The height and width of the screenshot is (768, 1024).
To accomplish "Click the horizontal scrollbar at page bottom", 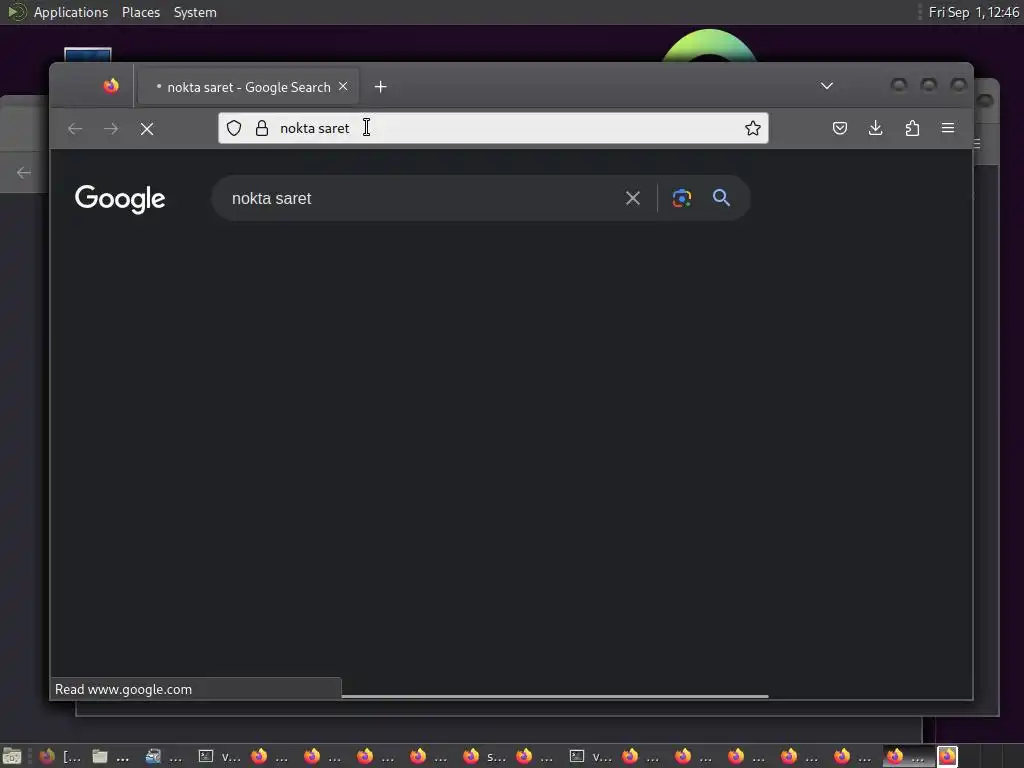I will pos(554,696).
